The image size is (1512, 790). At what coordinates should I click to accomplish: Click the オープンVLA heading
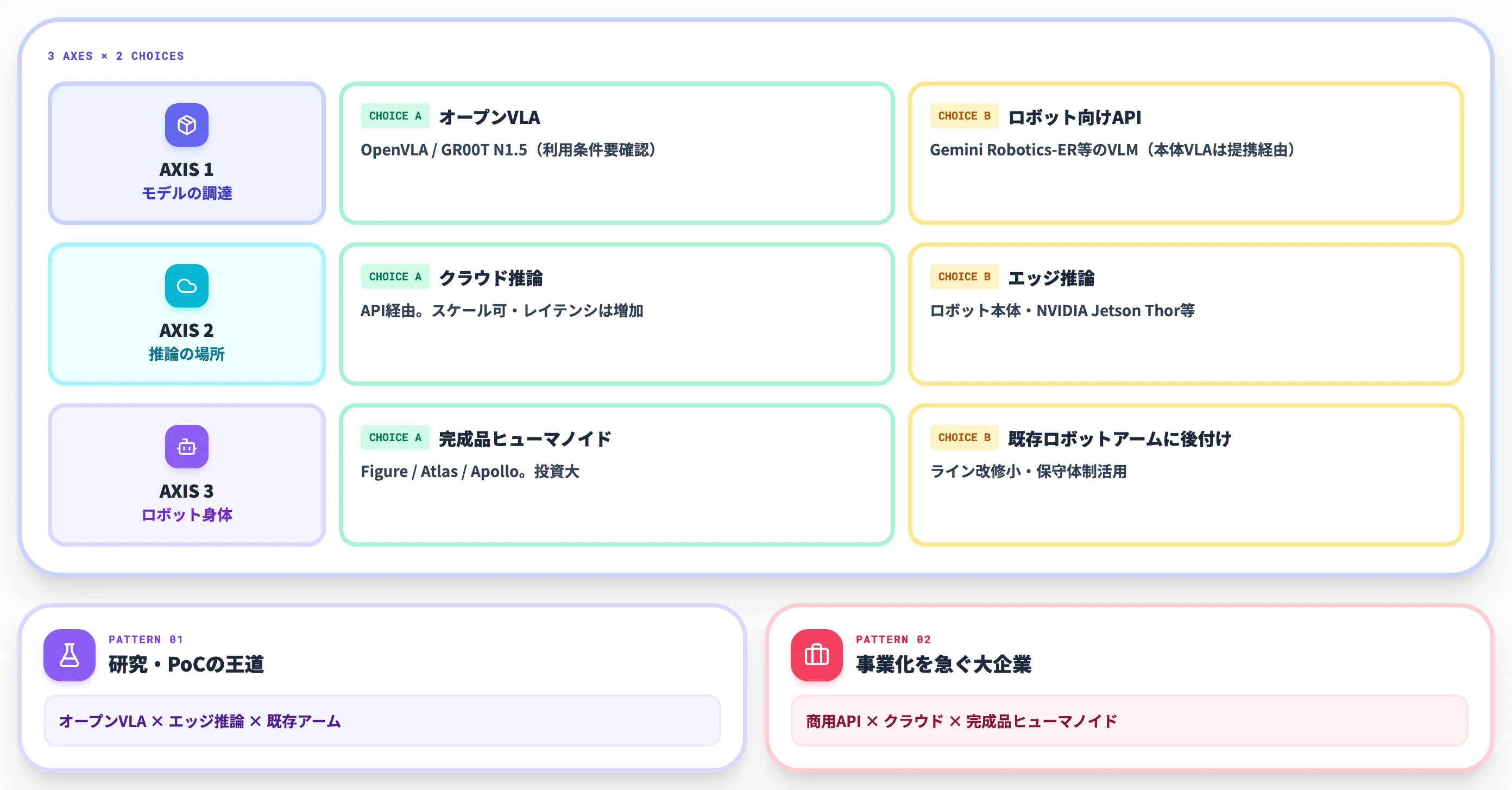pos(489,117)
